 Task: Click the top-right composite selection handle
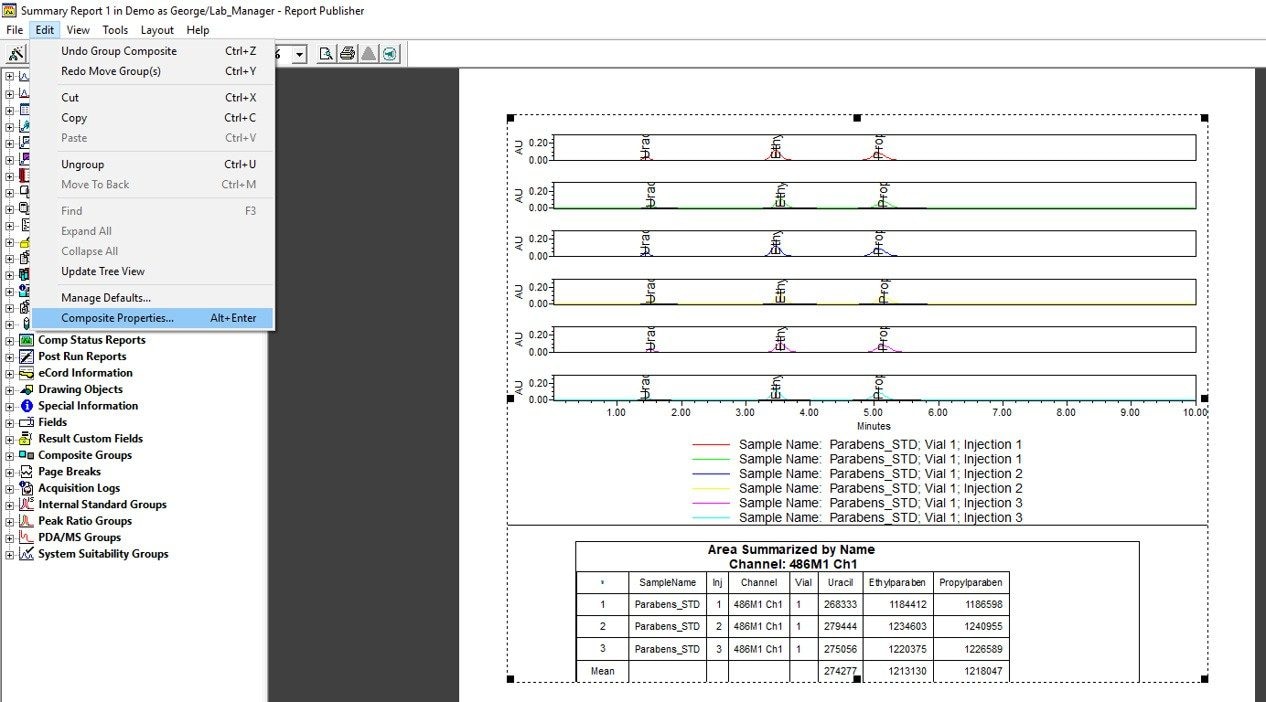pos(1205,119)
